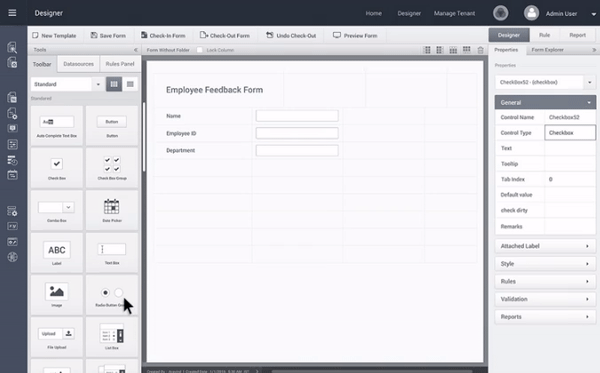Image resolution: width=600 pixels, height=373 pixels.
Task: Click the FV icon in the left sidebar
Action: 12,226
